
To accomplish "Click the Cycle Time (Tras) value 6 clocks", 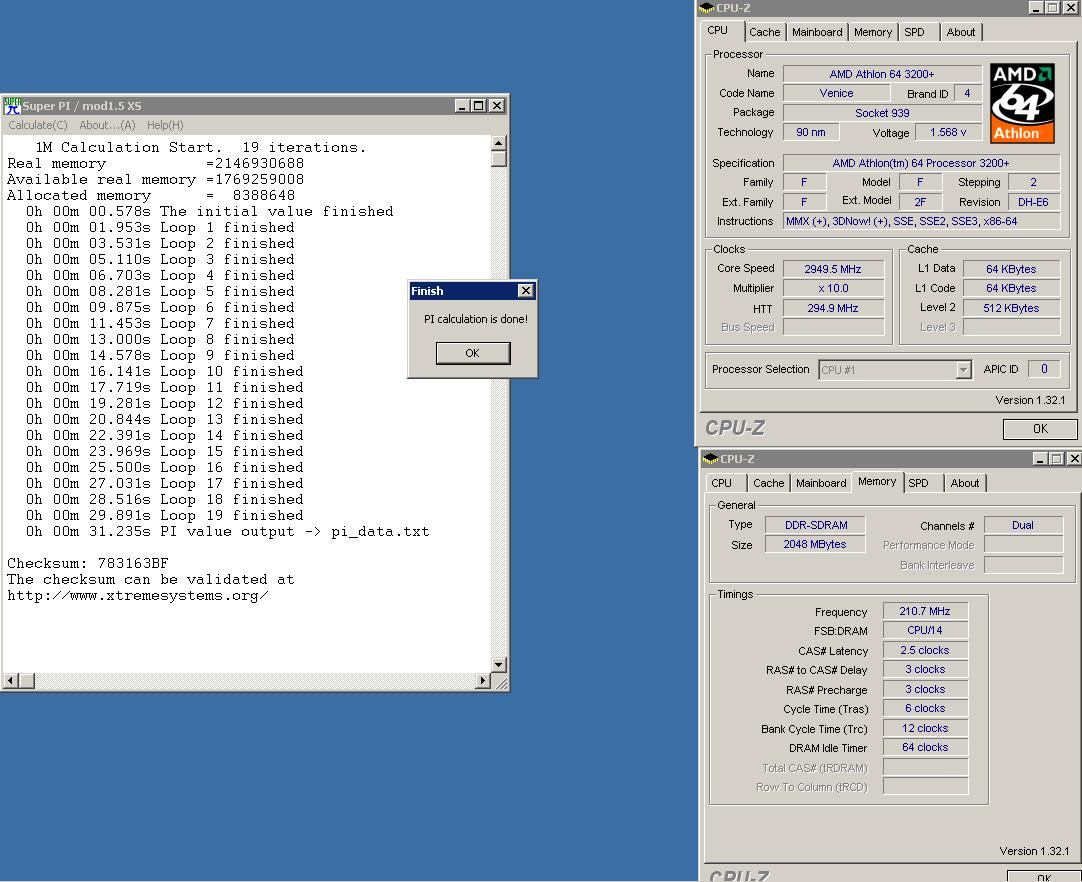I will tap(925, 708).
